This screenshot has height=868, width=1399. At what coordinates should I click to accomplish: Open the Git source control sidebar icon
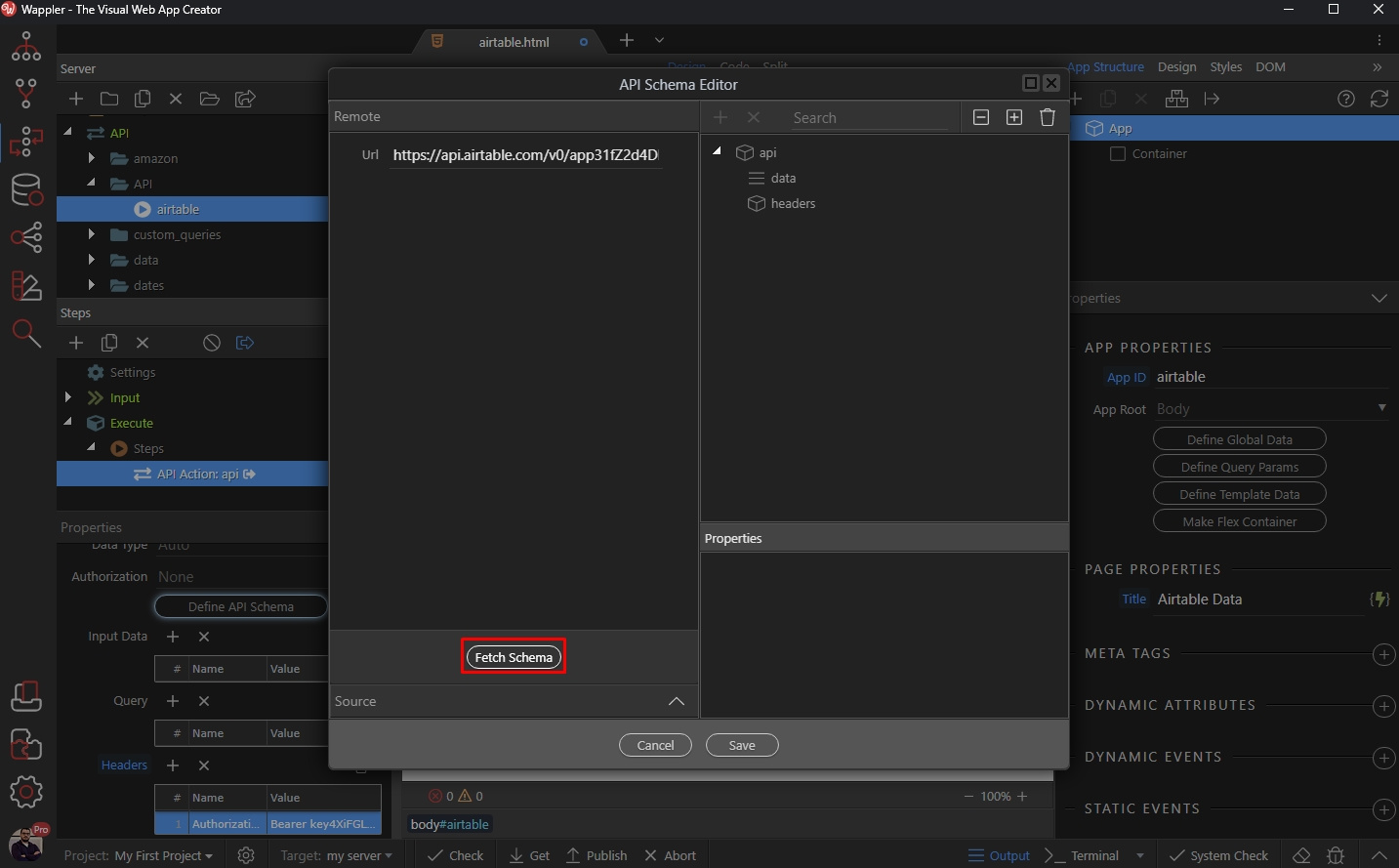[26, 94]
